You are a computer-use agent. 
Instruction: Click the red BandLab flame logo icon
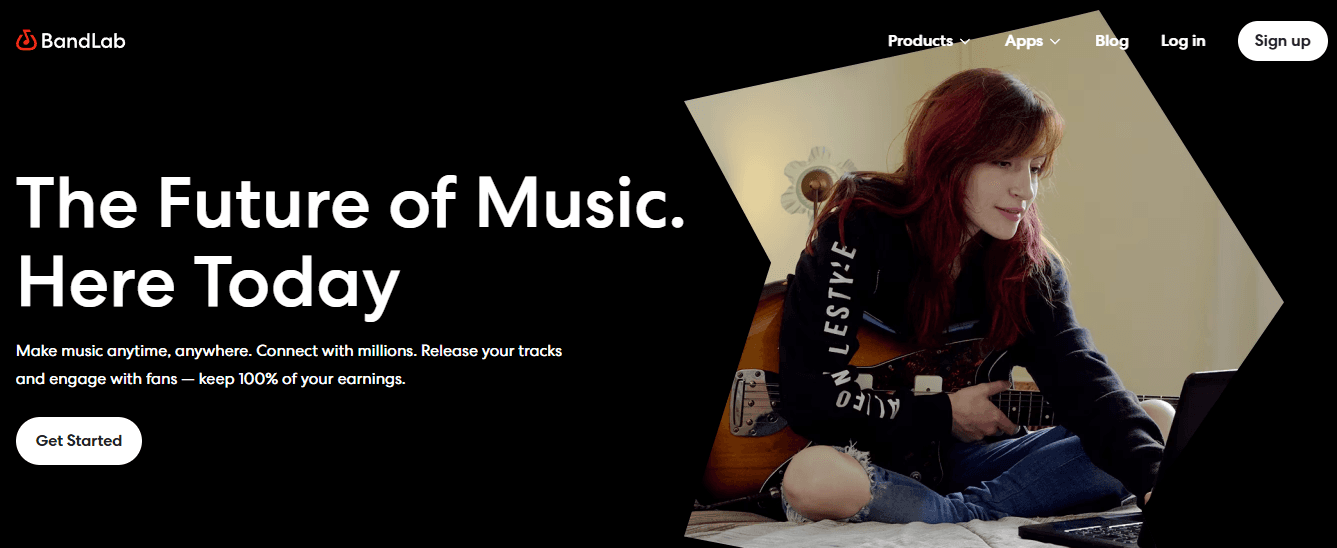[26, 41]
